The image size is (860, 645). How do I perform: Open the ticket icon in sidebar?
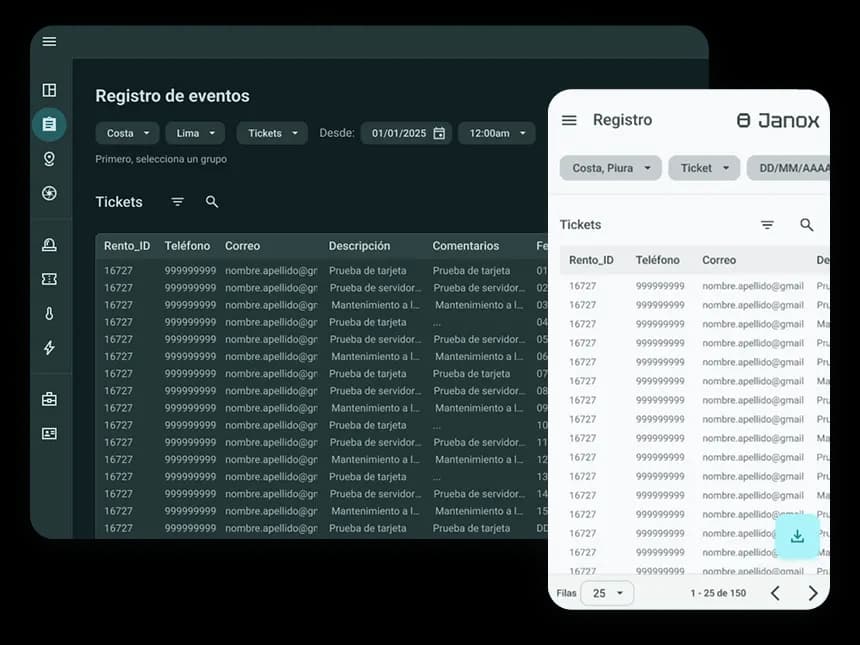tap(49, 280)
